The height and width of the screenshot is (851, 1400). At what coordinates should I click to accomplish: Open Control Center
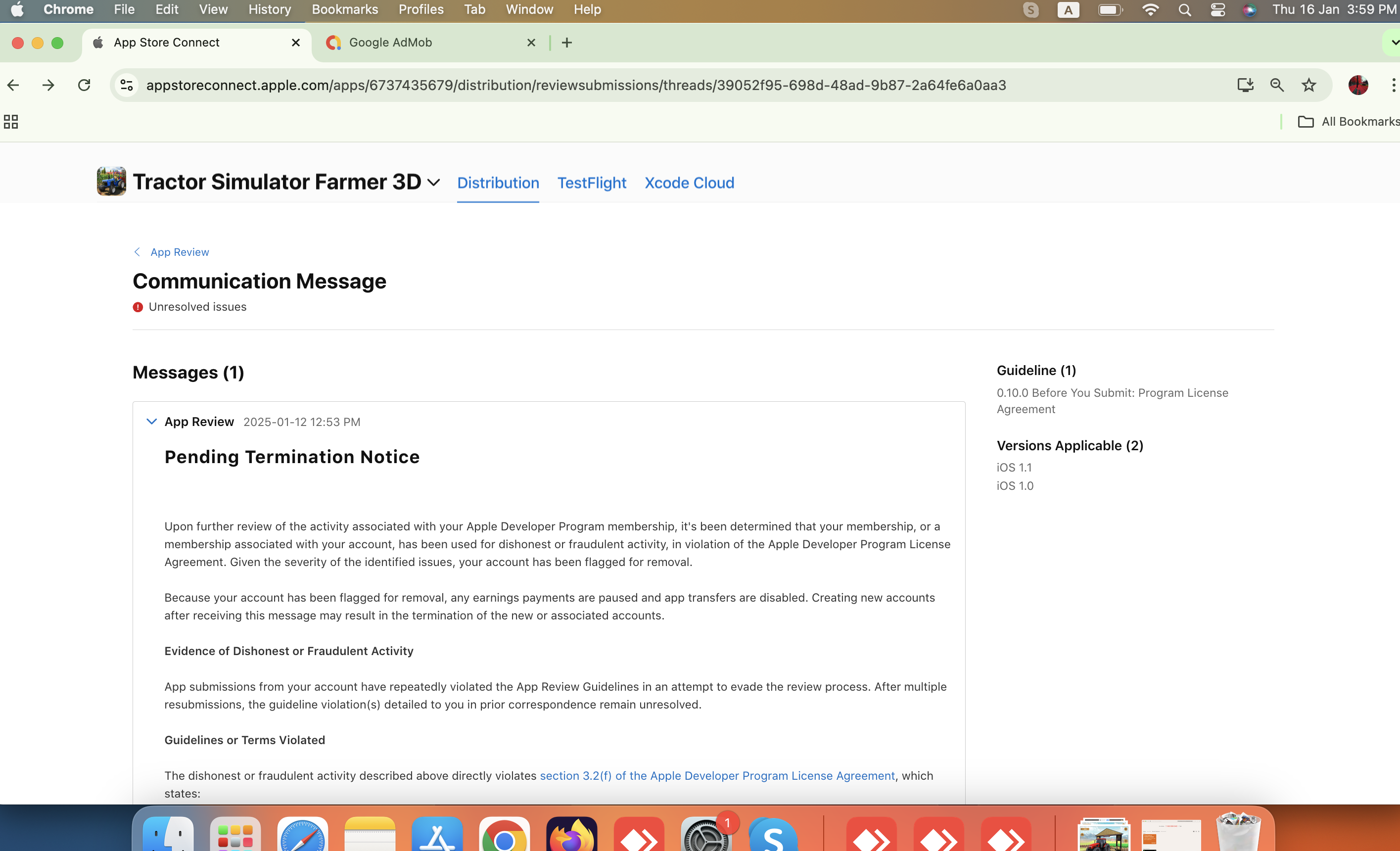pyautogui.click(x=1217, y=10)
